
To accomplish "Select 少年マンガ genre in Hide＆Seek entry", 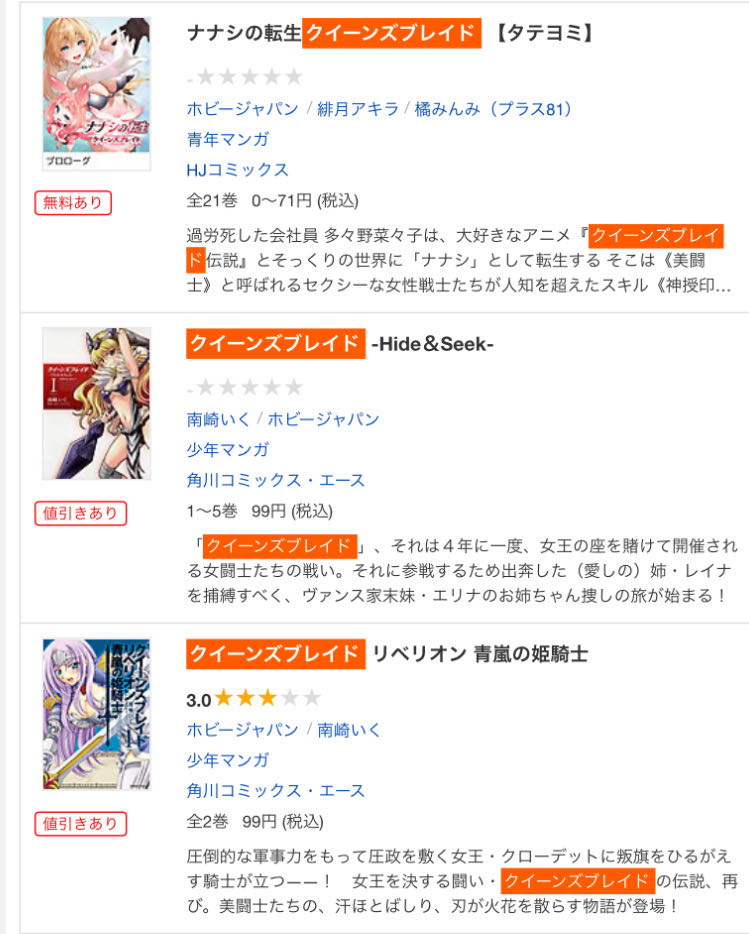I will pos(228,450).
